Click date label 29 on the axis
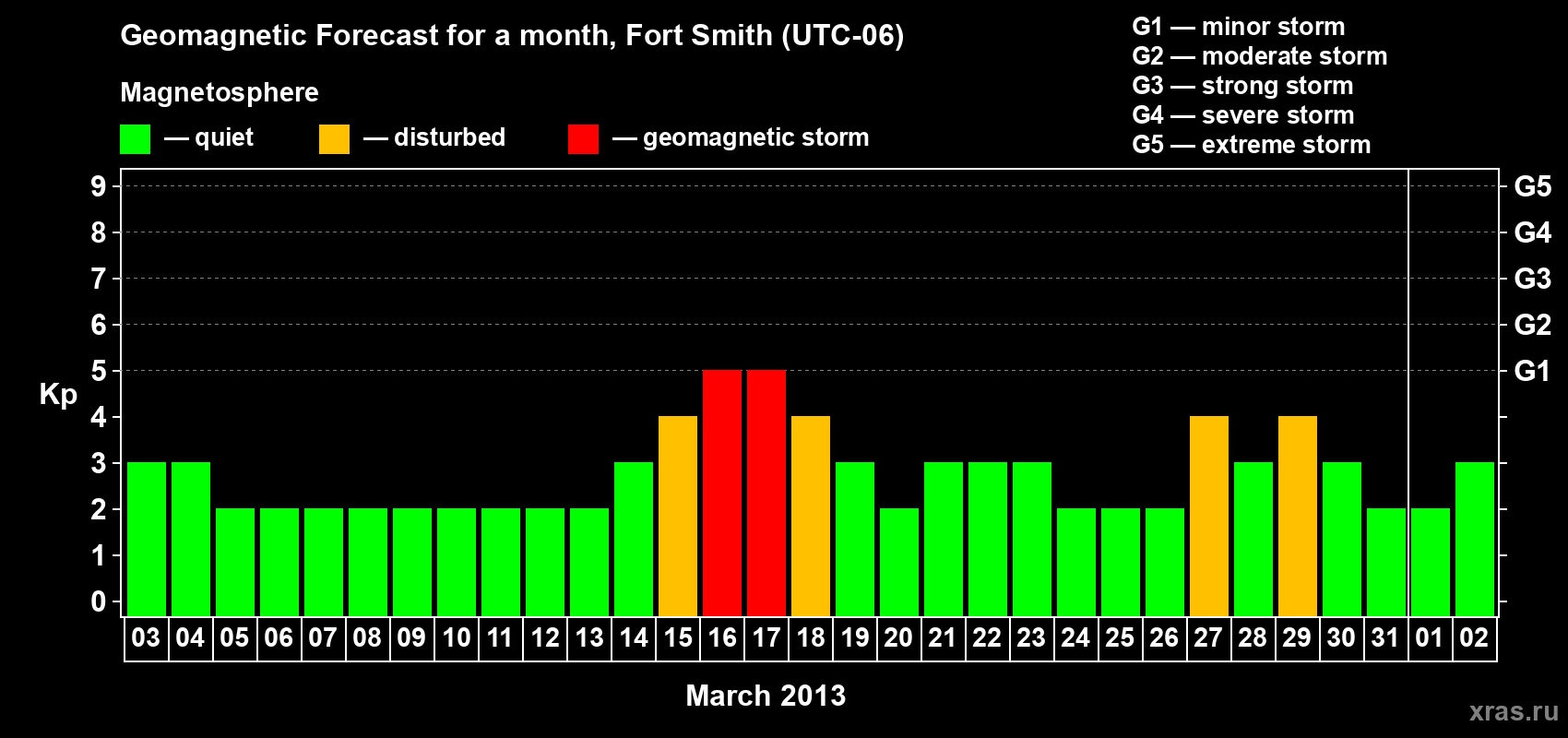1568x738 pixels. (x=1297, y=638)
